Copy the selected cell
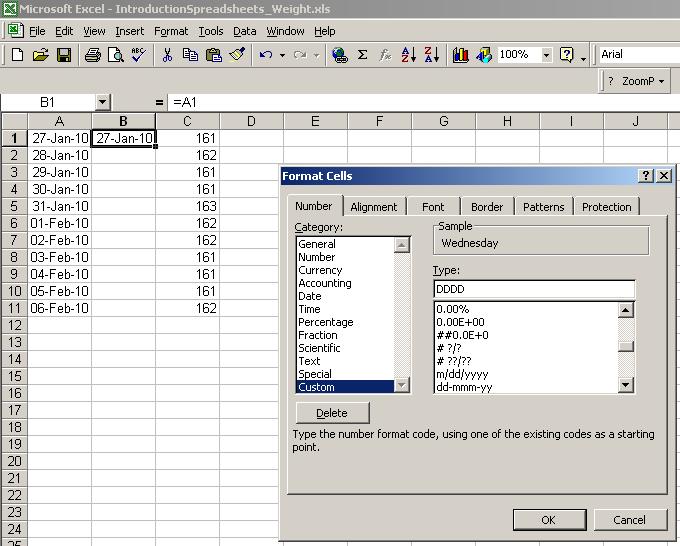The height and width of the screenshot is (546, 680). point(190,55)
